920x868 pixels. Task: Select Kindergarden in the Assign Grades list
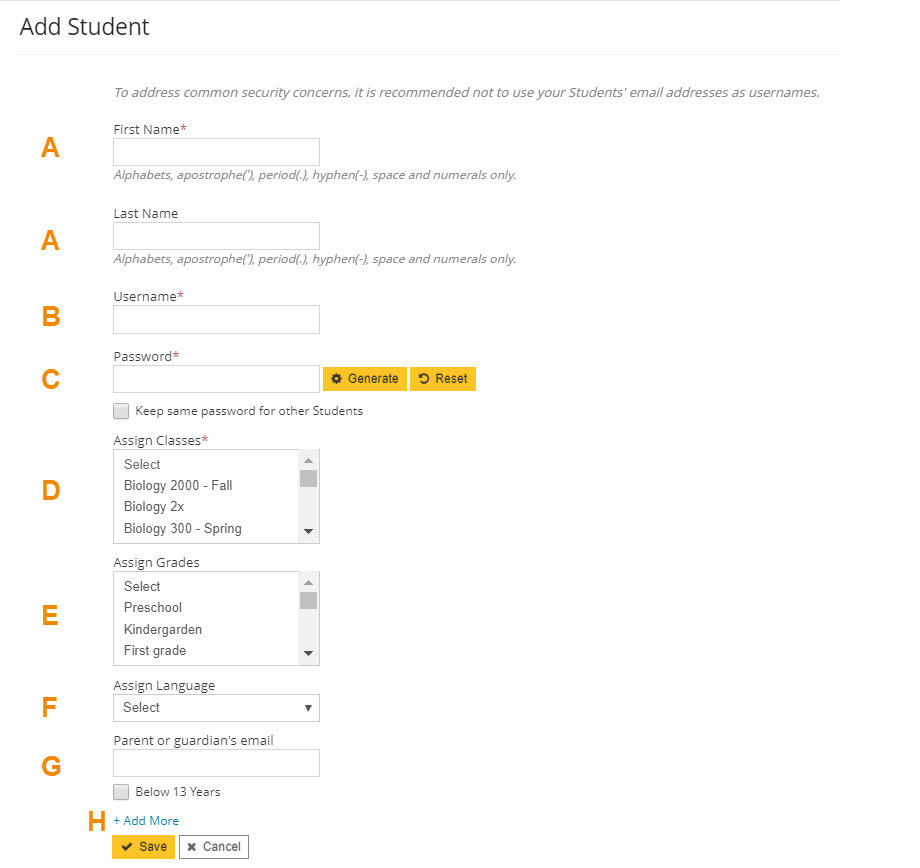point(163,629)
